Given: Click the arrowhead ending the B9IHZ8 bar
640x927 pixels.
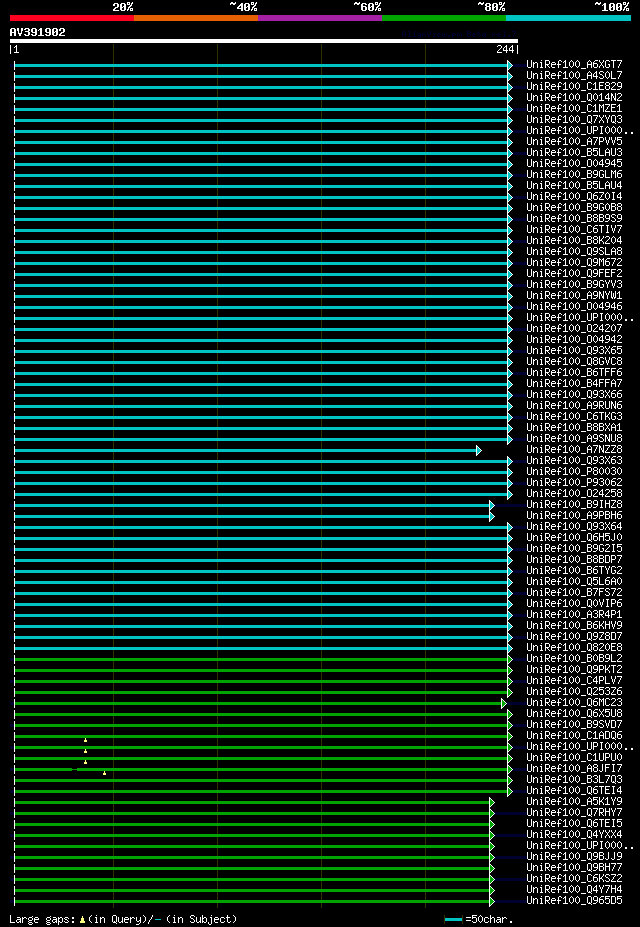Looking at the screenshot, I should pyautogui.click(x=492, y=505).
